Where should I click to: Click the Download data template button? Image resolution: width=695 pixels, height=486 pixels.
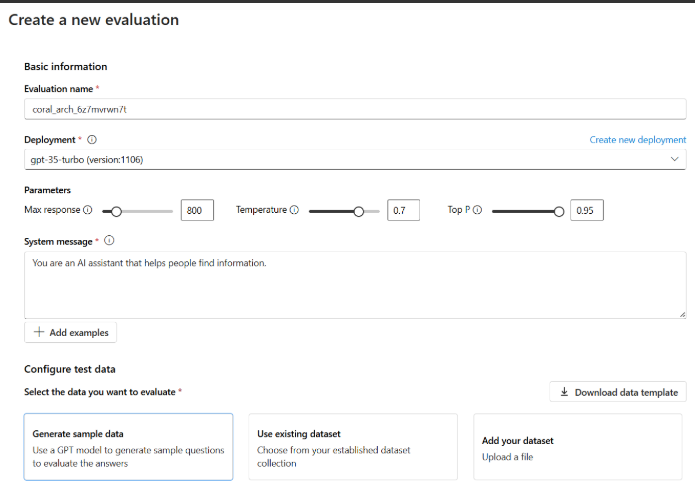pyautogui.click(x=618, y=392)
